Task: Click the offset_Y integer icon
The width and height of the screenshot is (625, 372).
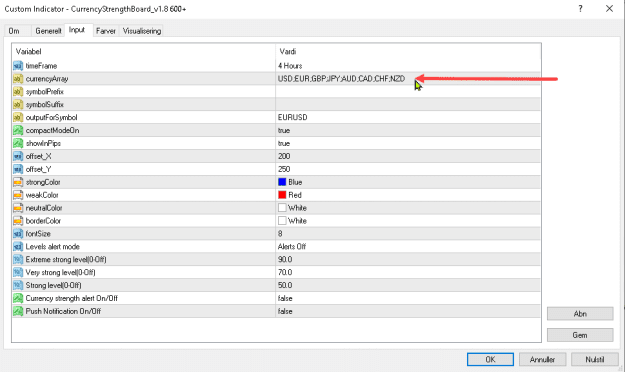Action: [x=18, y=169]
